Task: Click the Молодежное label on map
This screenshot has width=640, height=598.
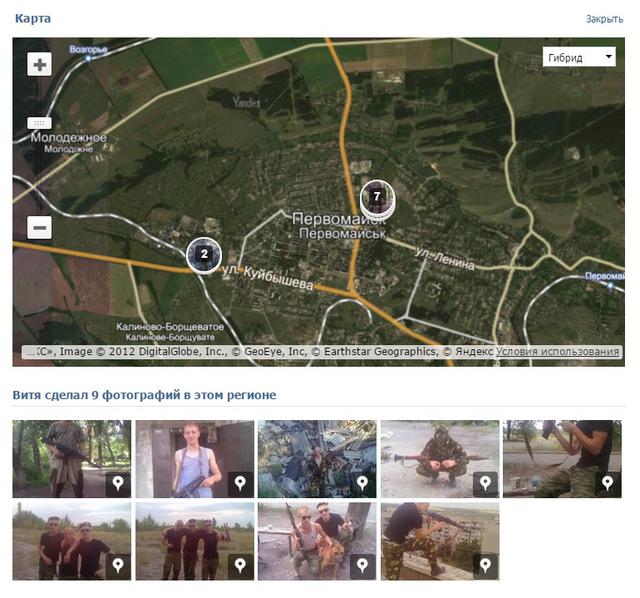Action: (x=69, y=138)
